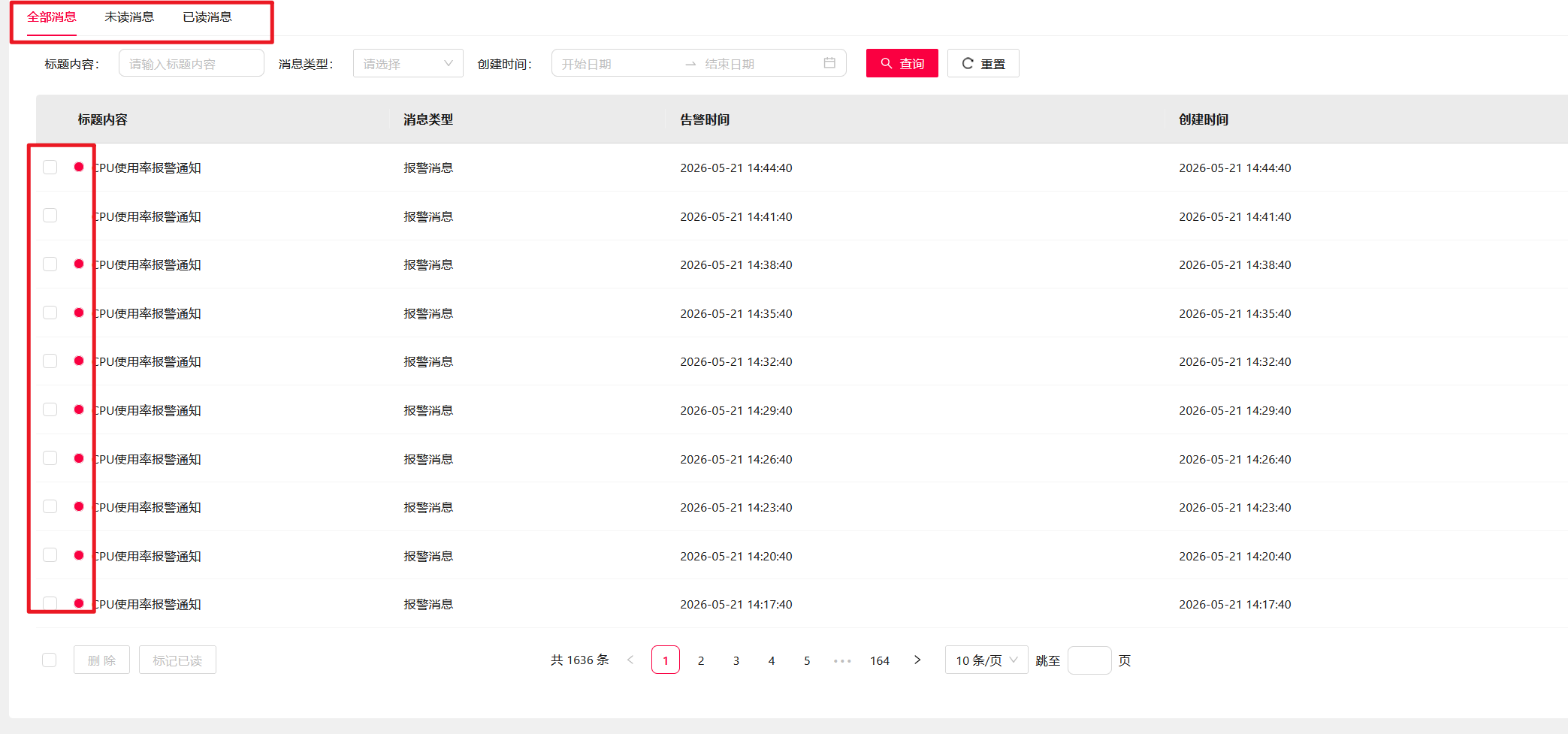Click the 消息类型 column header
The height and width of the screenshot is (734, 1568).
point(428,119)
